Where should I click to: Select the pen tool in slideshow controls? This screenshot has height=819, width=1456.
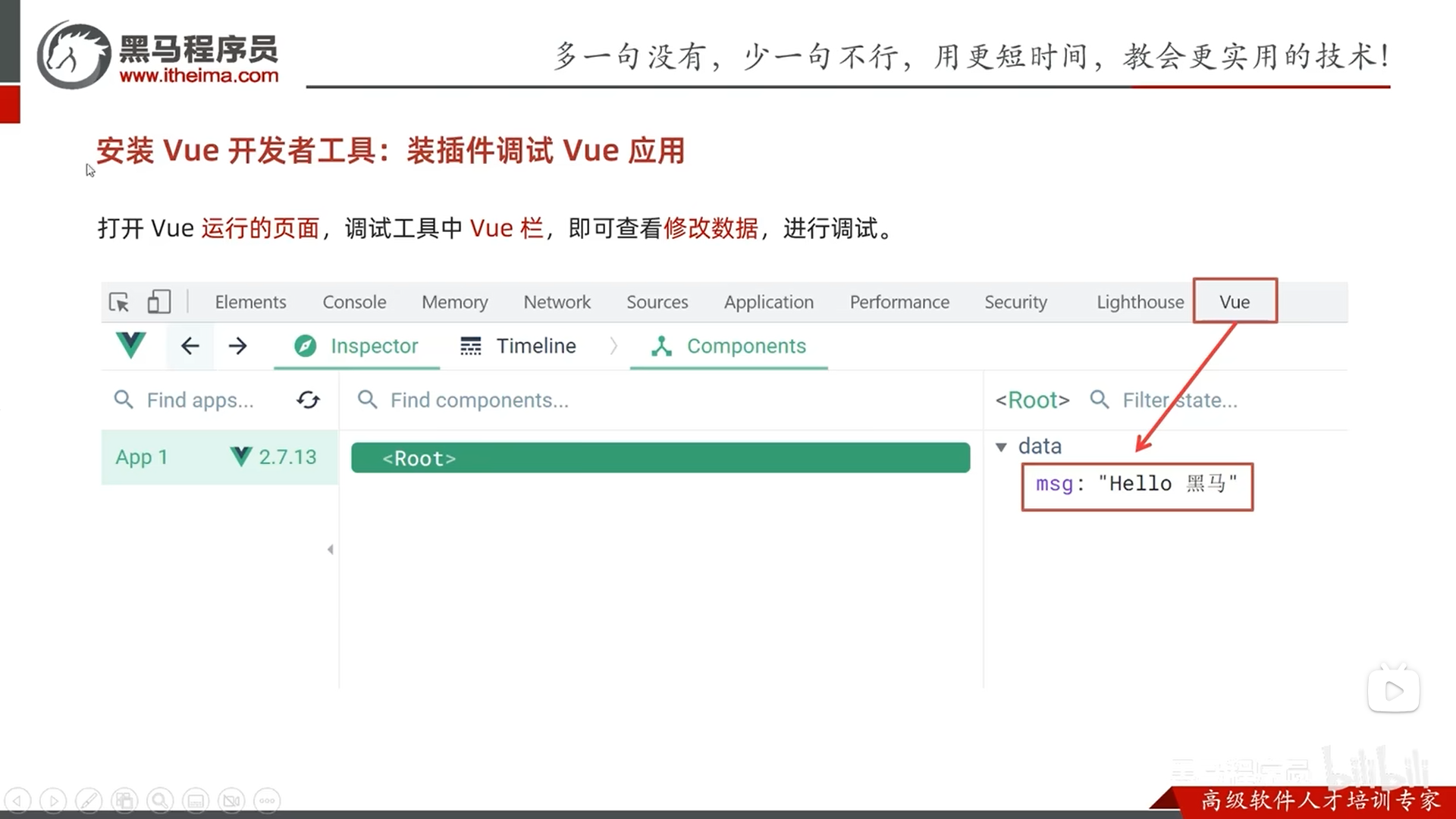[x=89, y=800]
